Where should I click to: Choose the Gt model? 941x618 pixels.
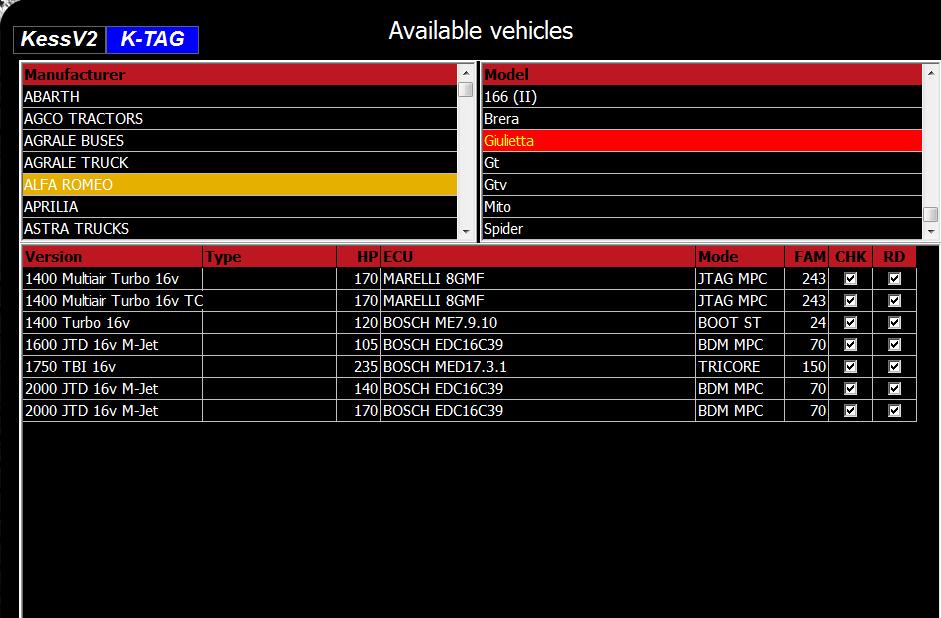[x=702, y=163]
